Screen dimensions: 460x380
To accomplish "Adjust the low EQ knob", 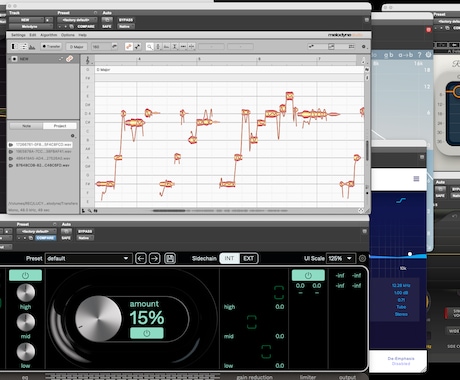I will point(26,352).
